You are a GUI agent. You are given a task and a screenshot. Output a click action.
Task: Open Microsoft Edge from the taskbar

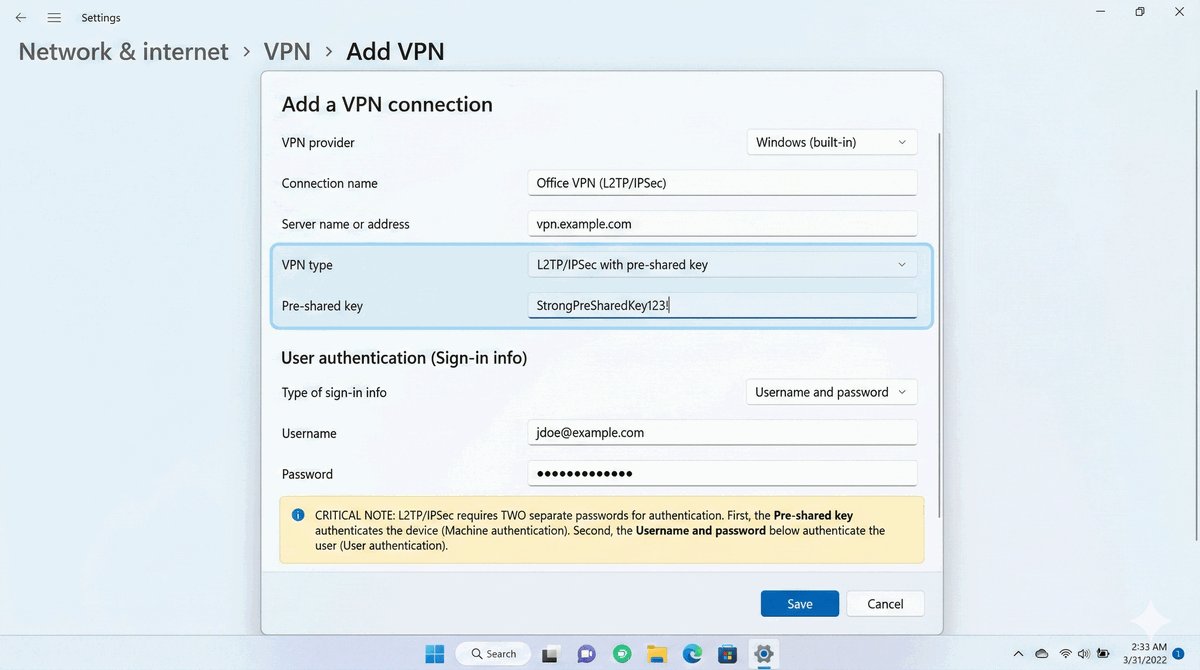point(692,654)
